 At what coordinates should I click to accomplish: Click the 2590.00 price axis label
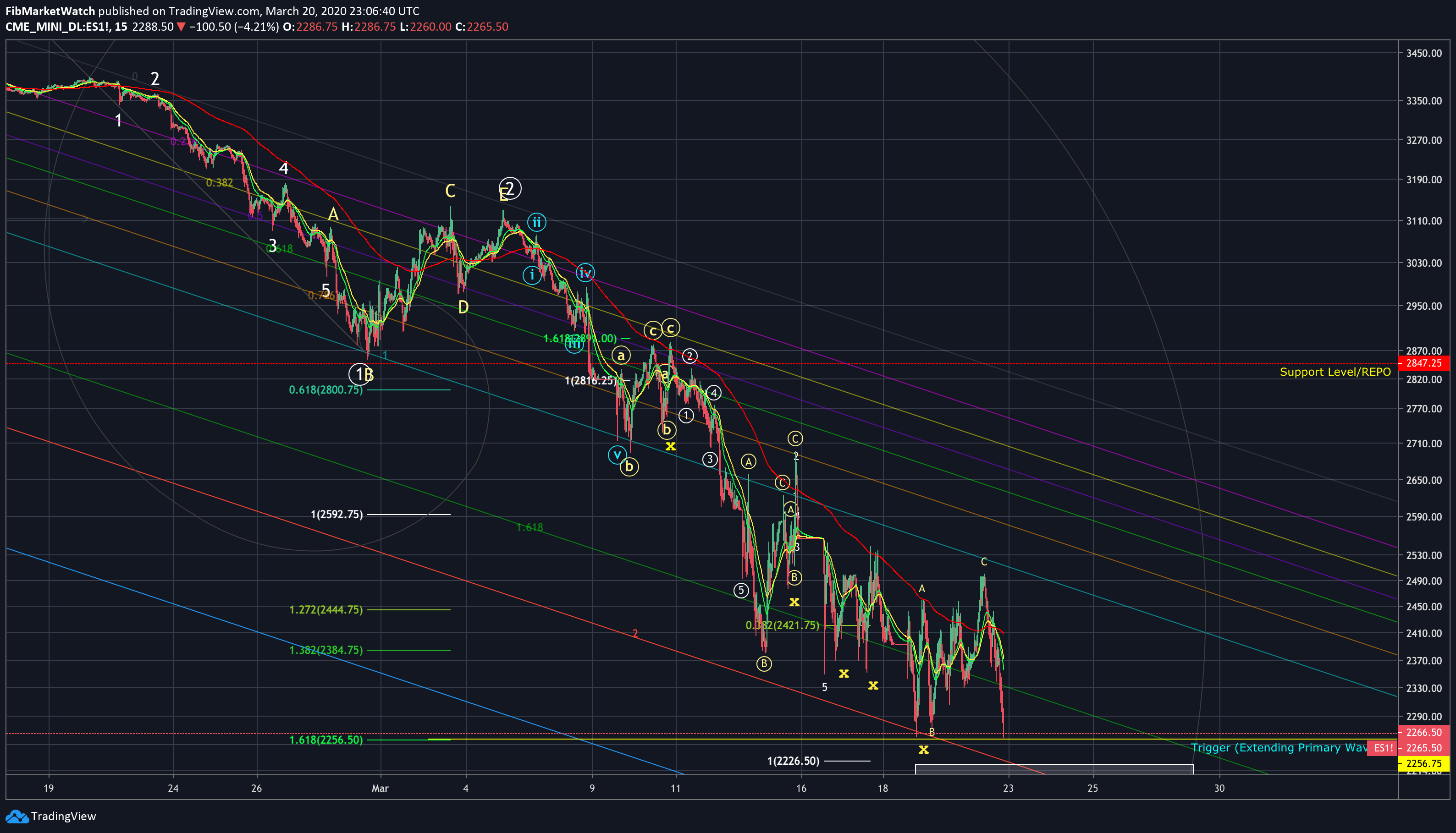pyautogui.click(x=1424, y=517)
